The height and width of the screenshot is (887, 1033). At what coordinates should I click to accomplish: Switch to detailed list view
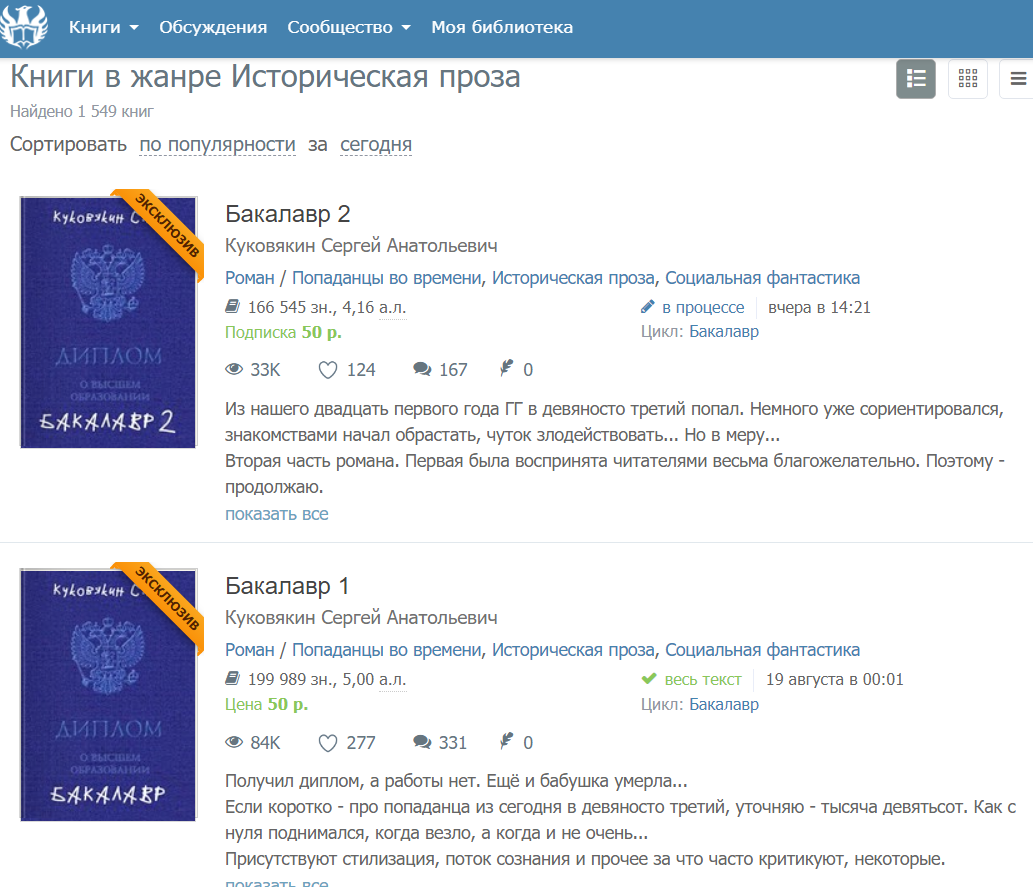915,79
